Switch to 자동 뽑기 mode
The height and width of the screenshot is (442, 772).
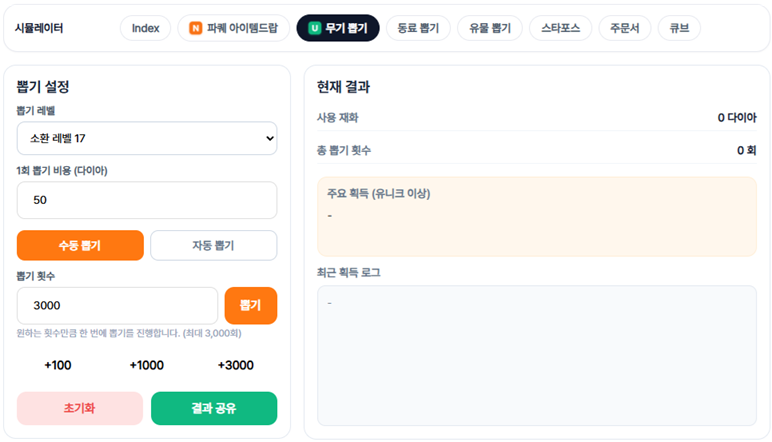[x=213, y=245]
